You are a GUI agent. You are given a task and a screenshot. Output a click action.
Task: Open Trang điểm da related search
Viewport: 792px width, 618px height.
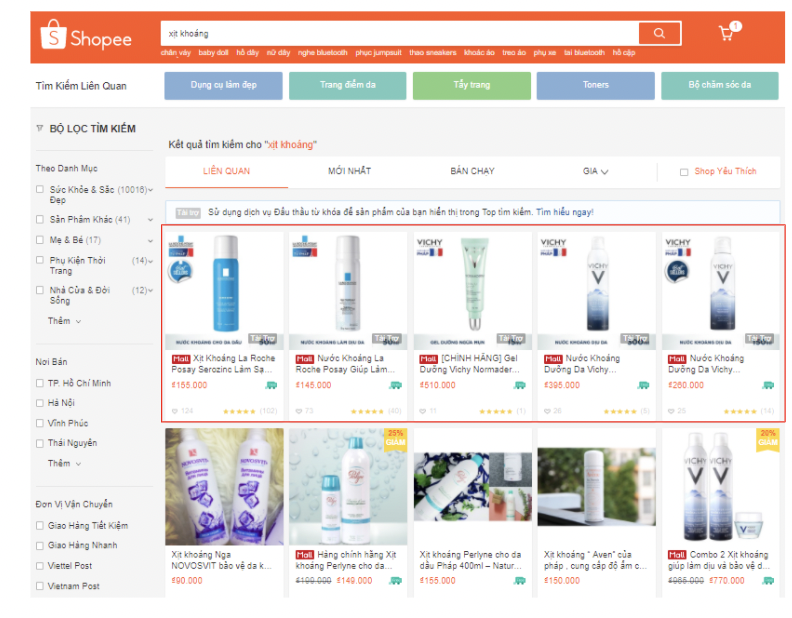[348, 85]
